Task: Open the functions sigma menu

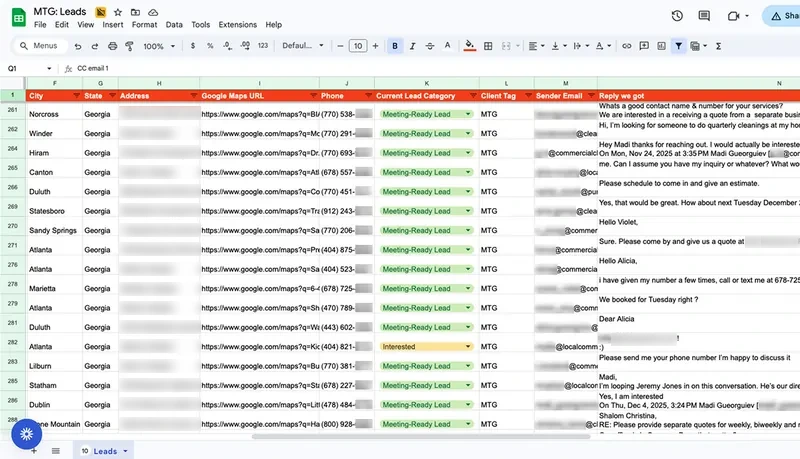Action: click(x=718, y=46)
